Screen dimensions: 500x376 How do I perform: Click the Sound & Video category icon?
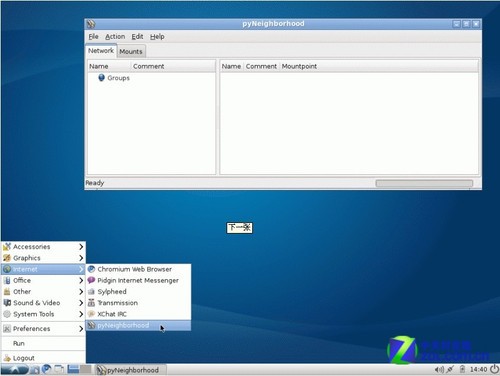[7, 303]
